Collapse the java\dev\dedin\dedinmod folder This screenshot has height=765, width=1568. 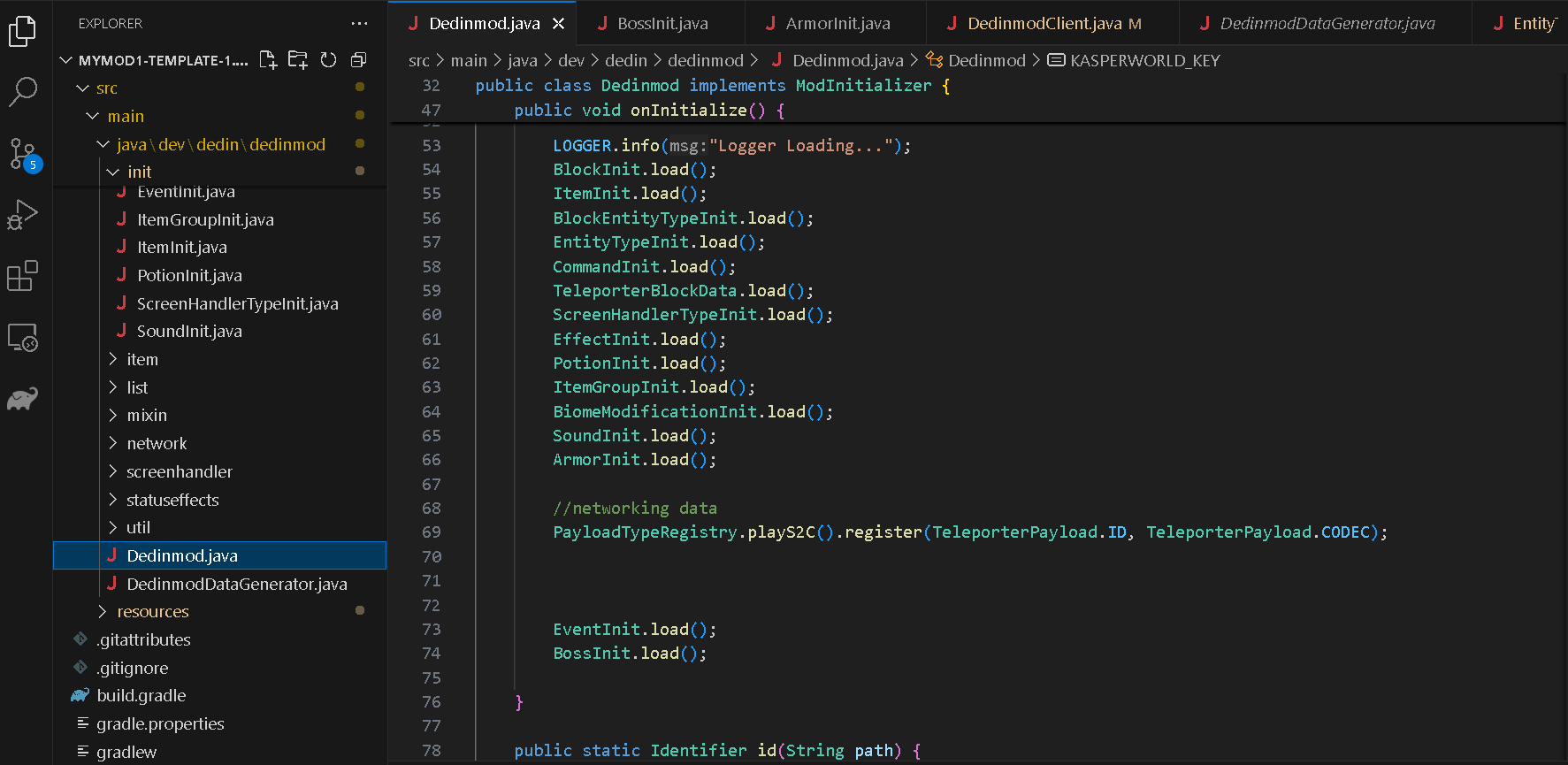tap(103, 144)
